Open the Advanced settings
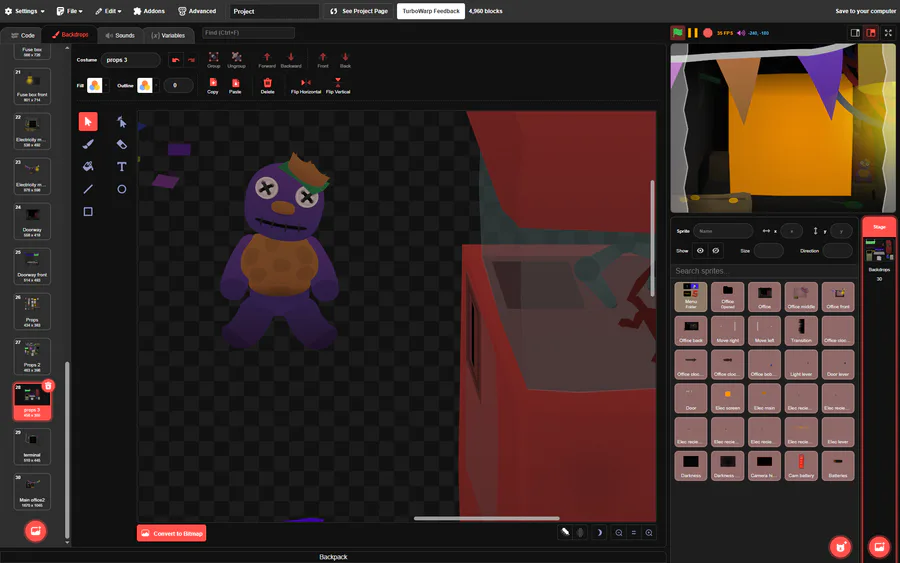The width and height of the screenshot is (900, 563). [197, 11]
